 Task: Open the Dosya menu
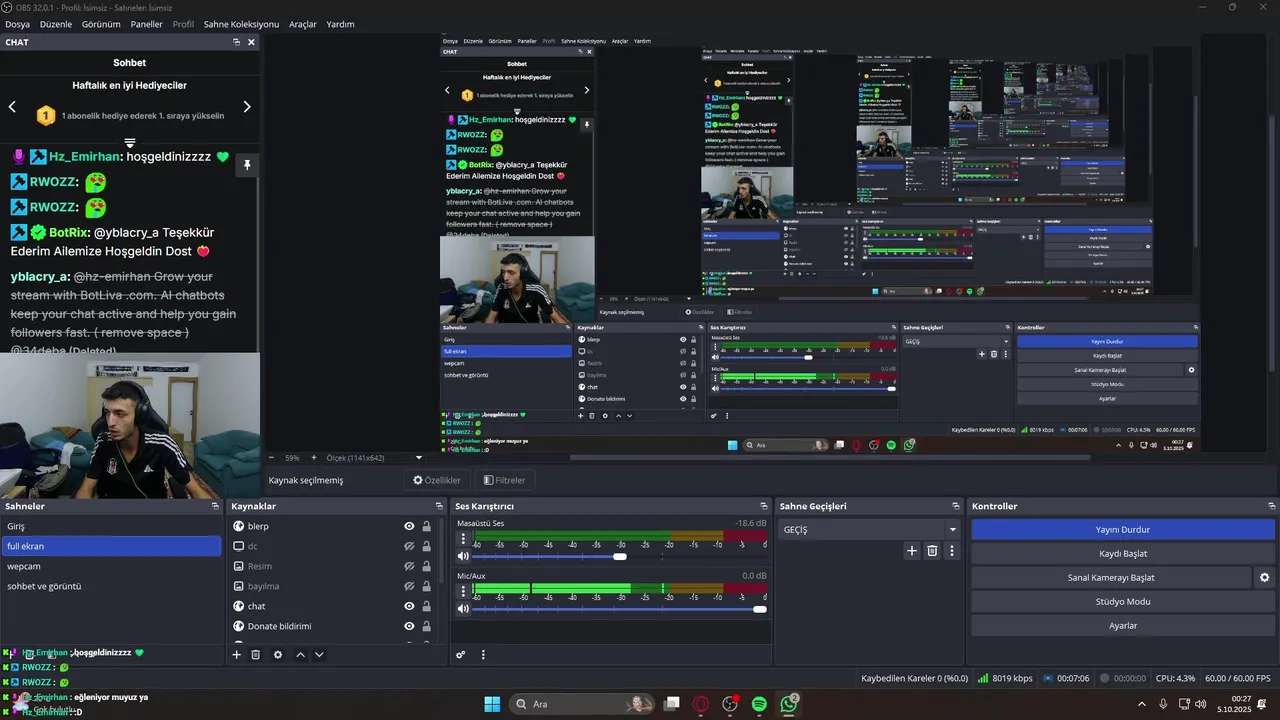click(17, 24)
